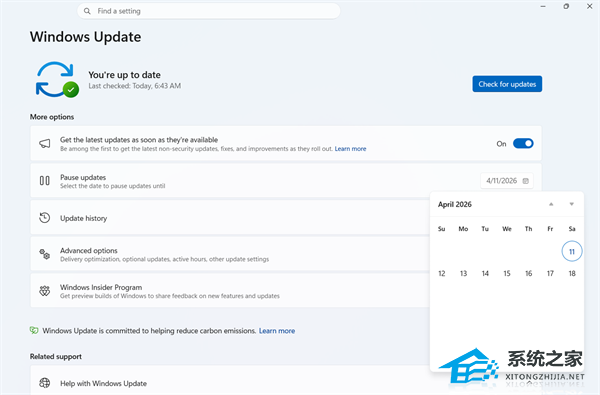Click the pause icon beside Pause updates

pyautogui.click(x=45, y=181)
